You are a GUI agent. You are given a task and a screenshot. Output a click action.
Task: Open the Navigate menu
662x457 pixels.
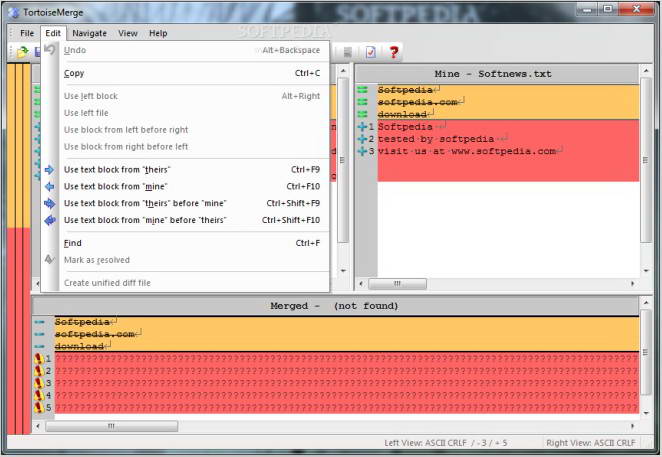click(x=89, y=33)
